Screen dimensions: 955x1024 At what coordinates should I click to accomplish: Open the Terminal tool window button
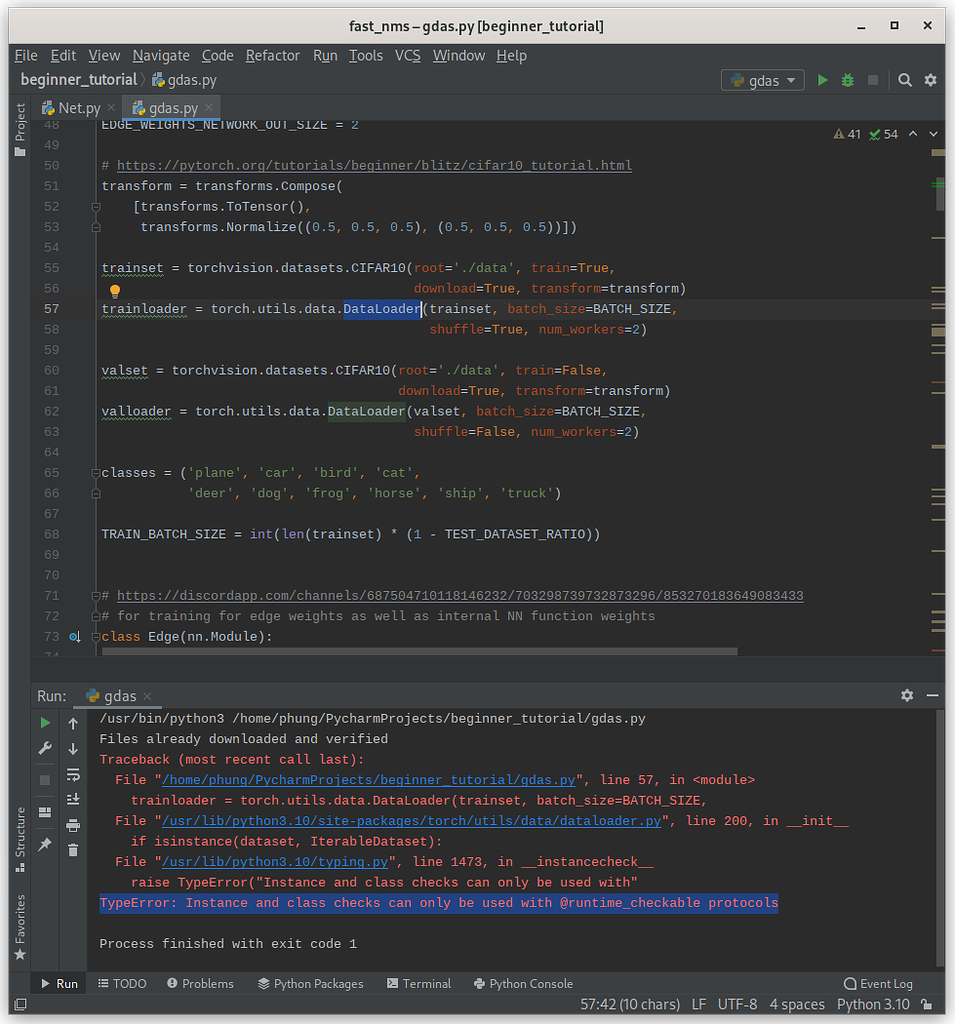point(418,984)
